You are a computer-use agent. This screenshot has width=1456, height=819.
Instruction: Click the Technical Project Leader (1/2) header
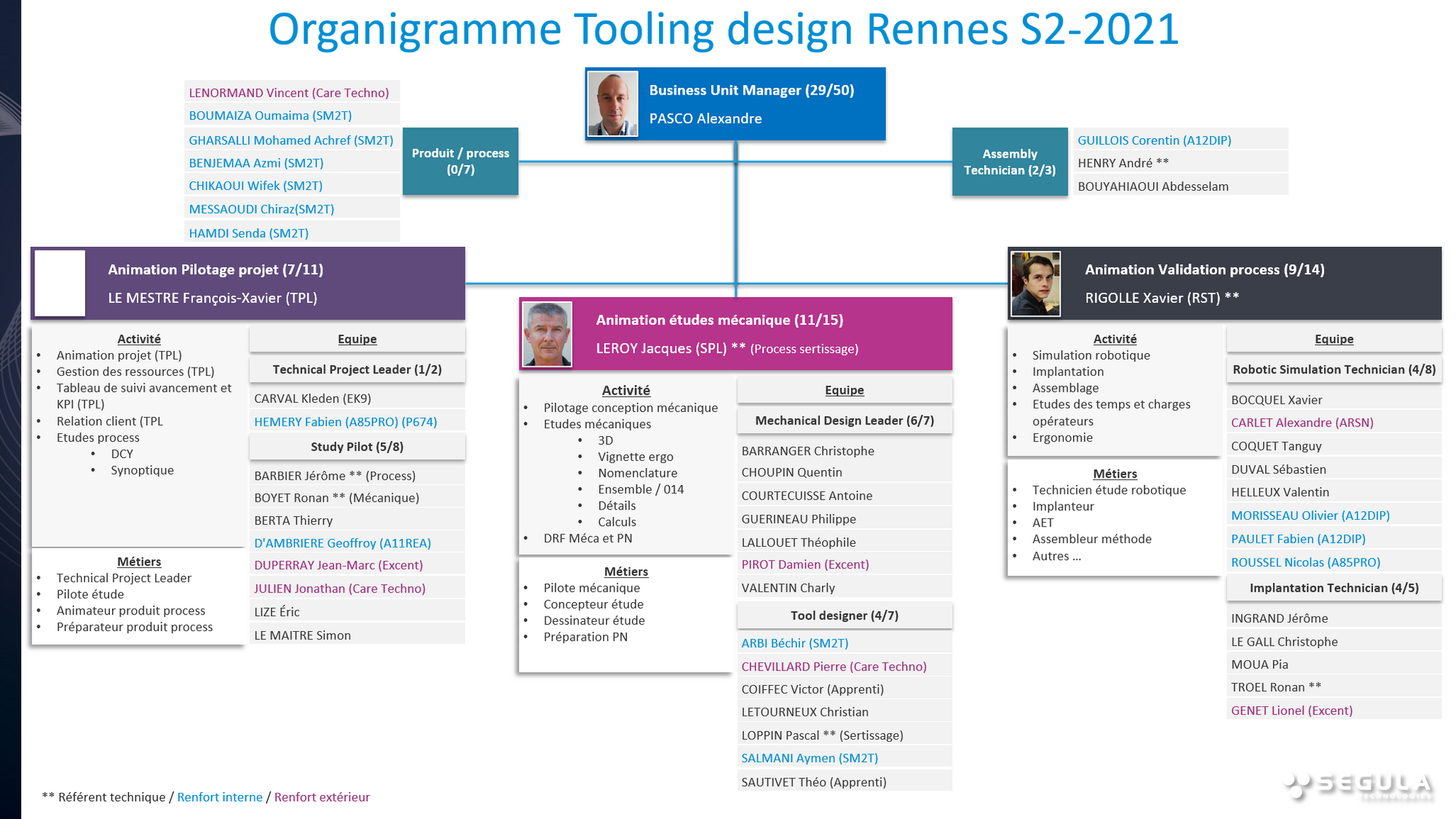pyautogui.click(x=357, y=370)
